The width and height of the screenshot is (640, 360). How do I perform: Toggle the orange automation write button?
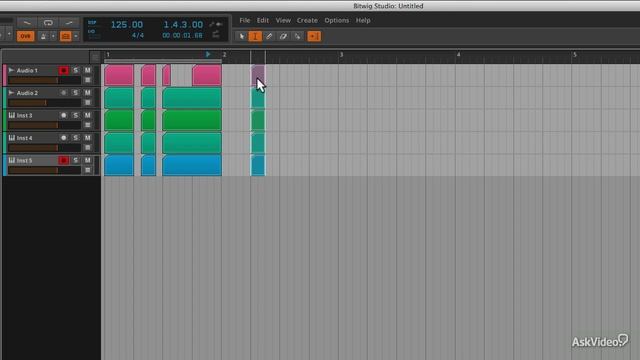pos(65,36)
